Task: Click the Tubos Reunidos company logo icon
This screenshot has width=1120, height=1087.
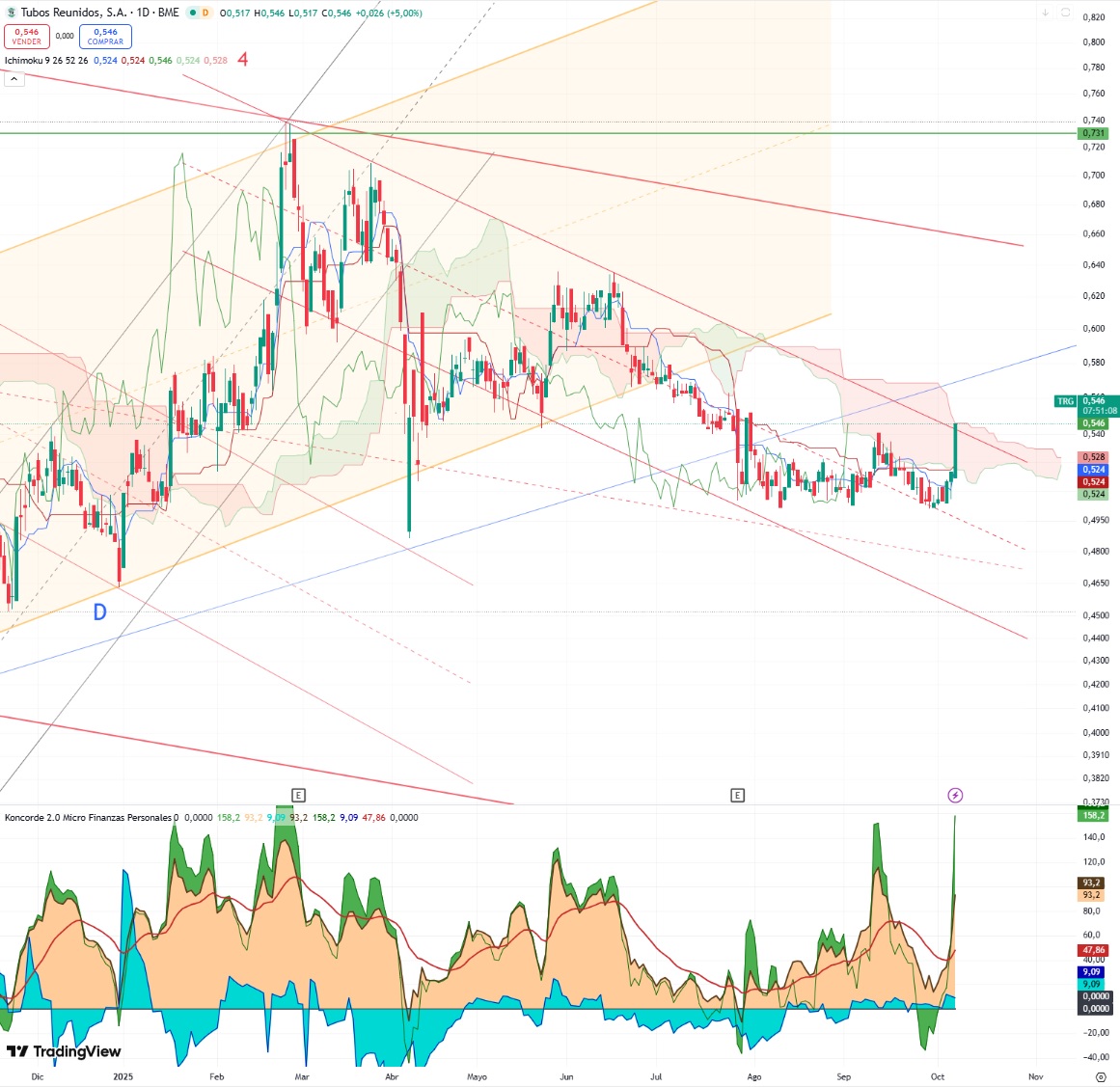Action: [x=11, y=13]
